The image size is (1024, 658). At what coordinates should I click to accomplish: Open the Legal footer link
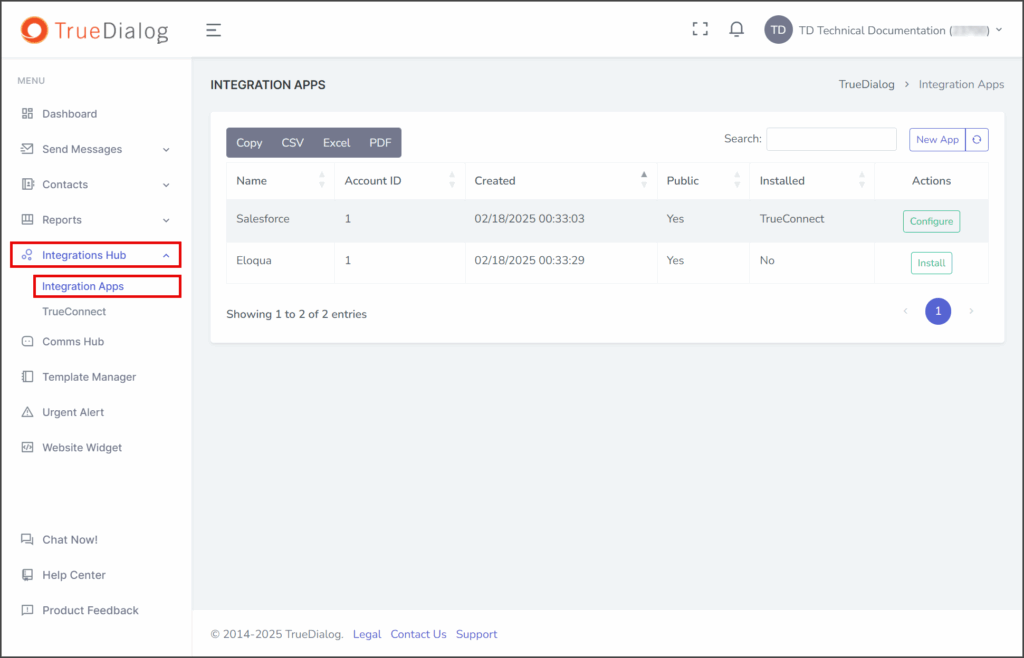click(366, 634)
